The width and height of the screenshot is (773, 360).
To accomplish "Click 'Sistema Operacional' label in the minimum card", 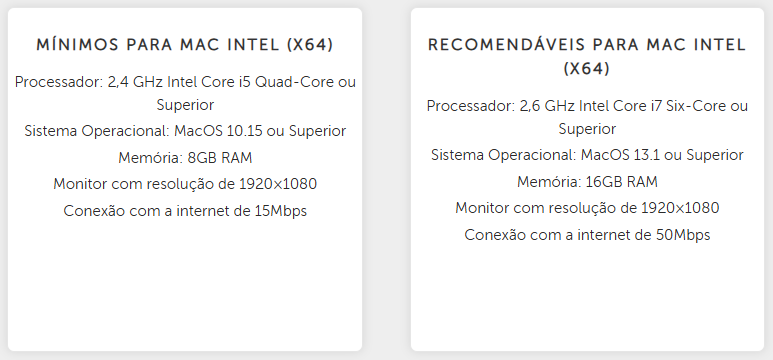I will pyautogui.click(x=97, y=131).
